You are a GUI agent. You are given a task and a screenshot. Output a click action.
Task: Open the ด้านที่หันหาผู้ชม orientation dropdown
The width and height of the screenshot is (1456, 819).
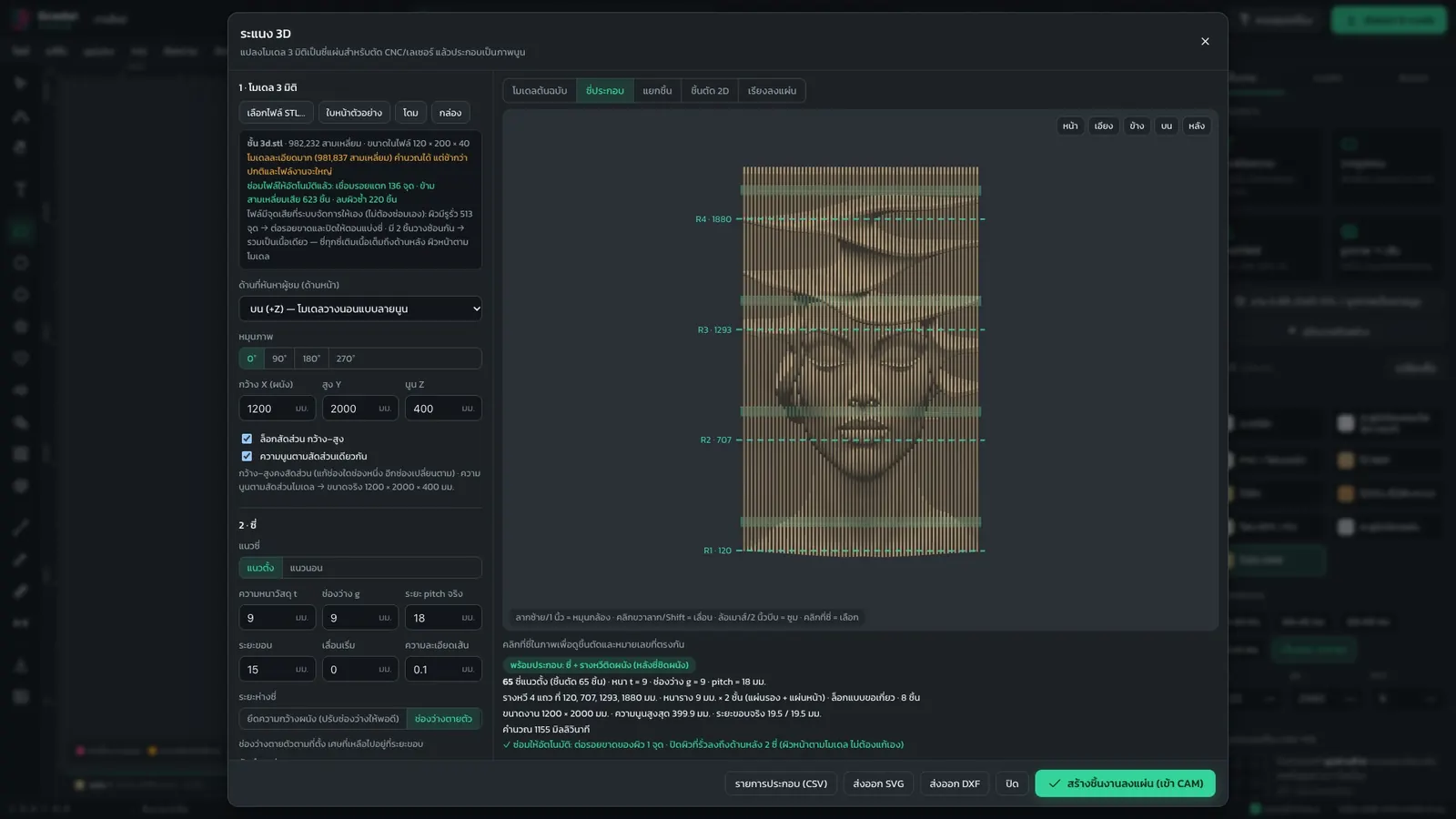360,308
